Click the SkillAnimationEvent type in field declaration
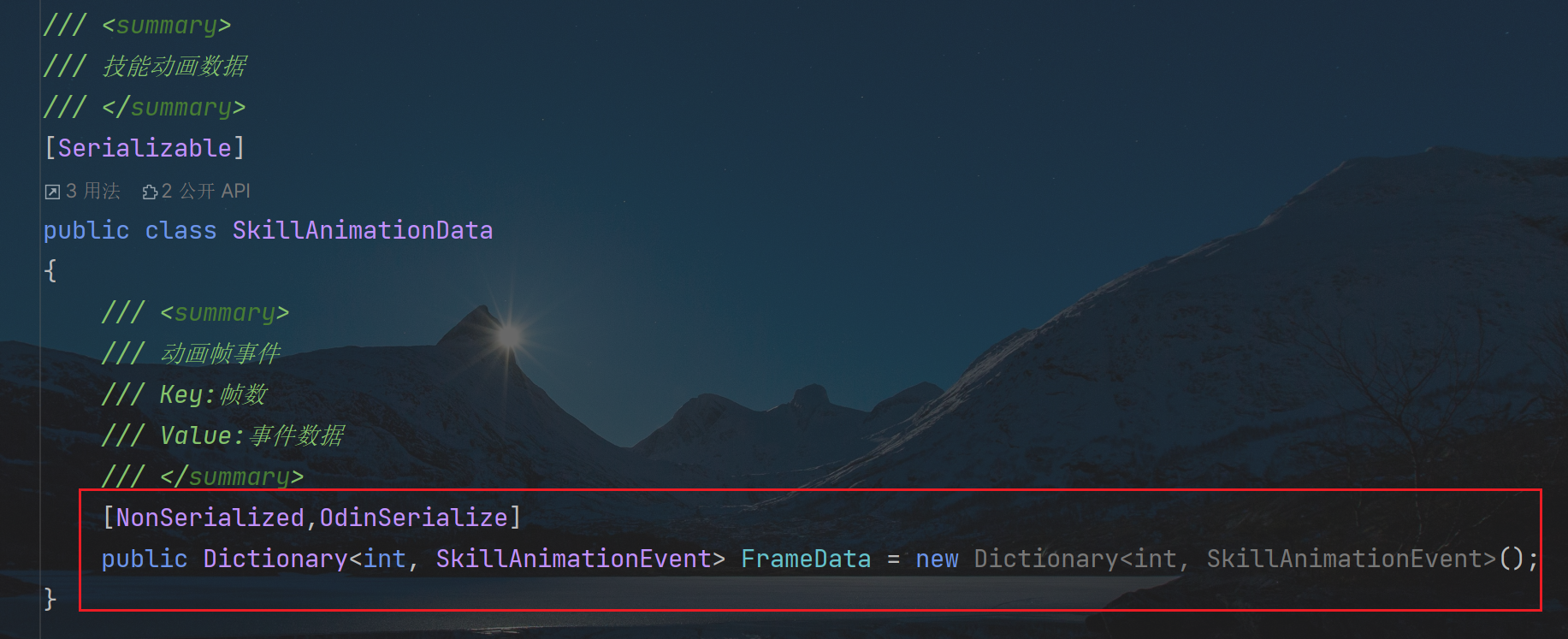The width and height of the screenshot is (1568, 639). tap(573, 559)
